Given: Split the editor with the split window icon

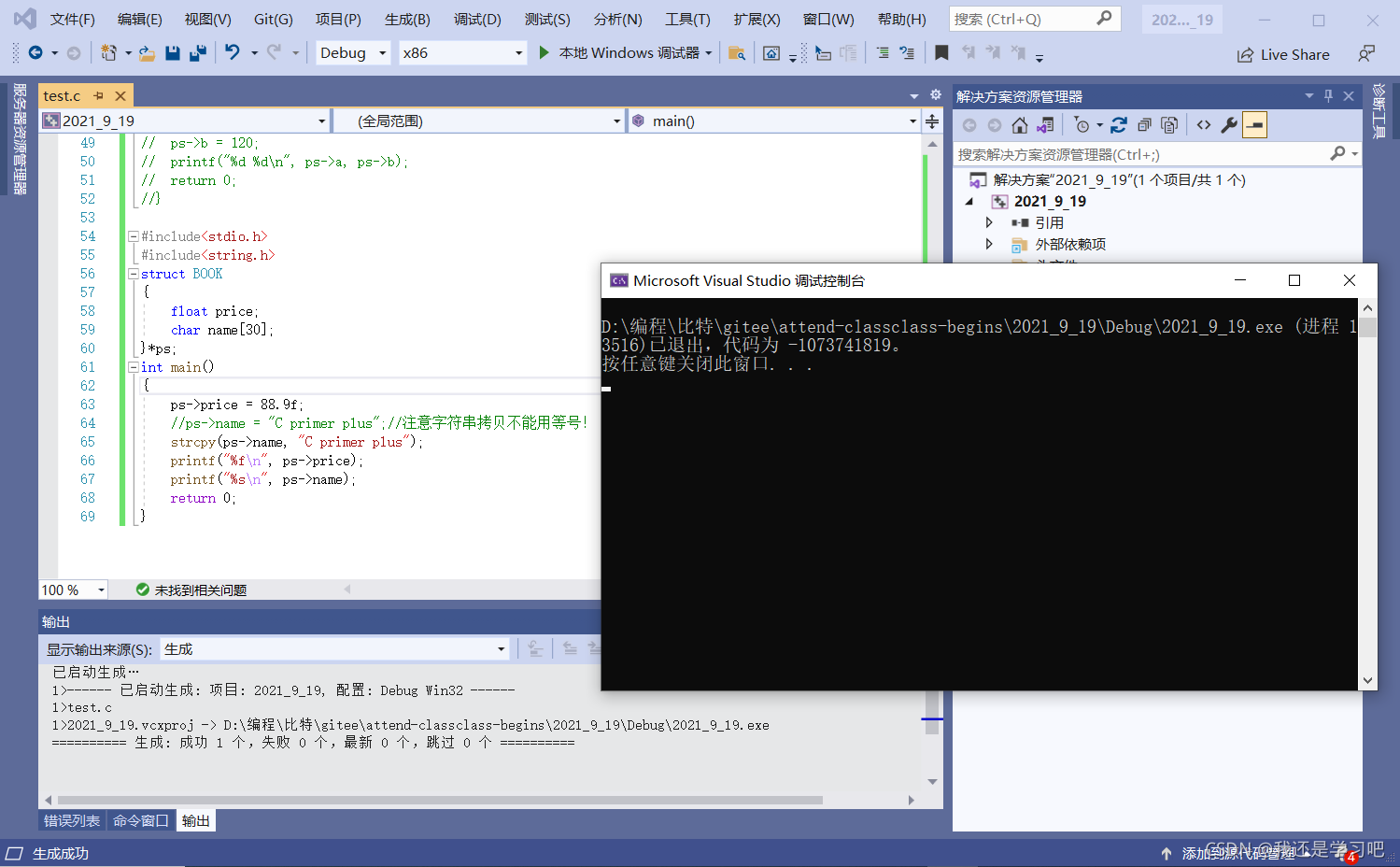Looking at the screenshot, I should click(x=932, y=121).
